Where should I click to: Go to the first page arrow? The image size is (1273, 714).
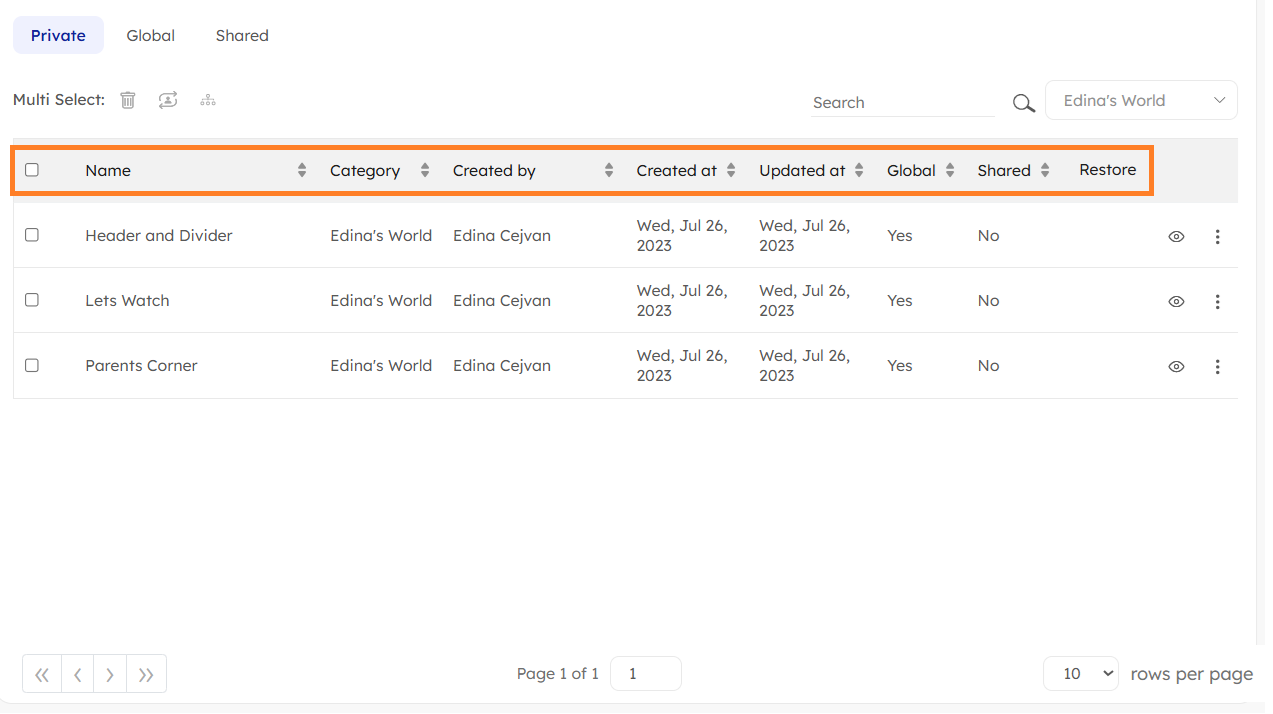(x=42, y=675)
